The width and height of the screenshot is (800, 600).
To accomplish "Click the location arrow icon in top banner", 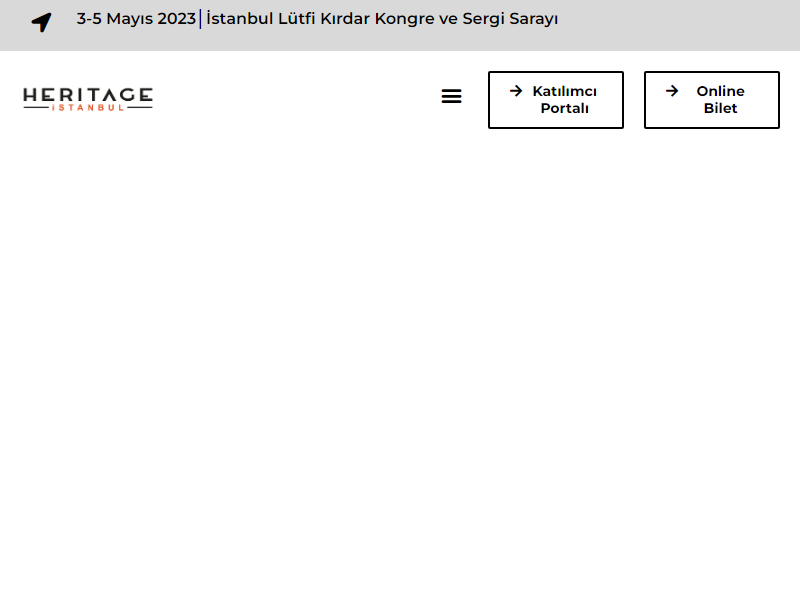I will (41, 22).
